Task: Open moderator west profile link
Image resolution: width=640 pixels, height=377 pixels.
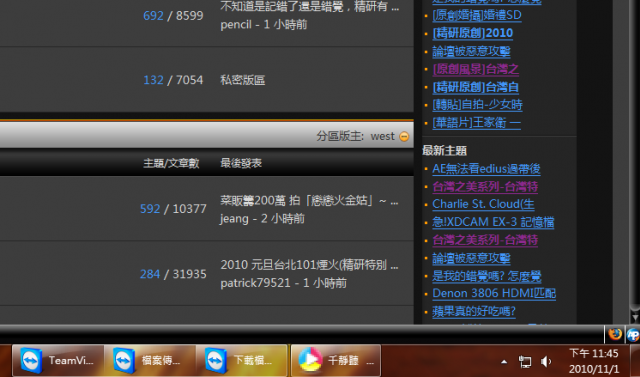Action: (x=382, y=136)
